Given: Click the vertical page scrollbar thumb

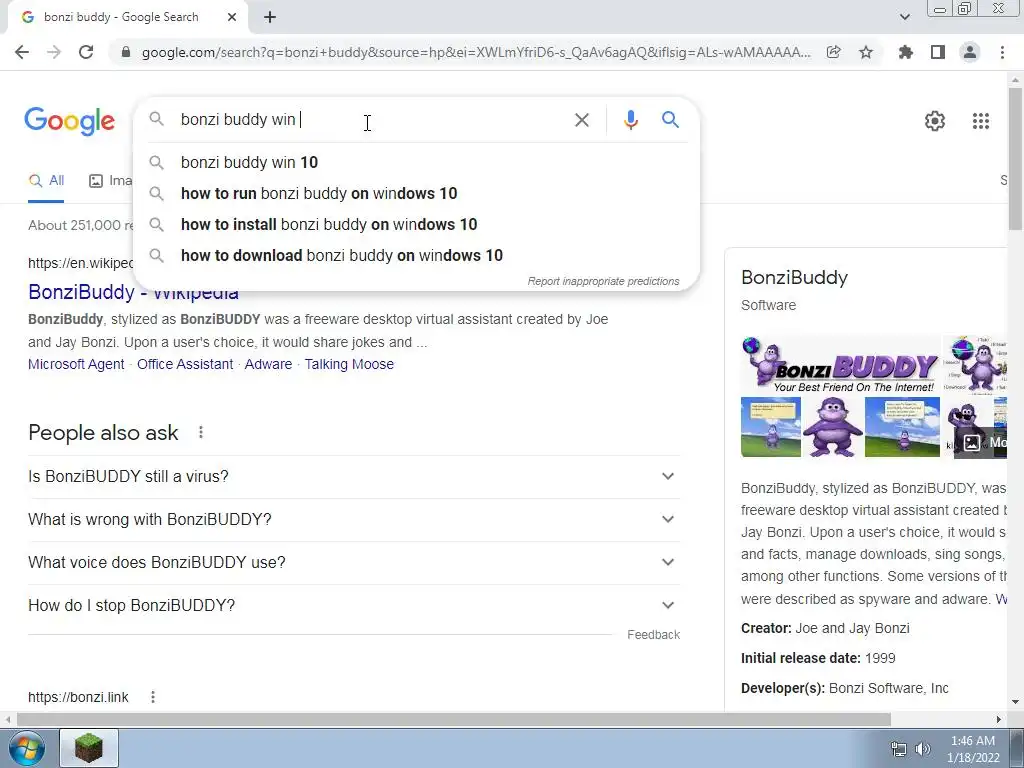Looking at the screenshot, I should tap(1015, 159).
